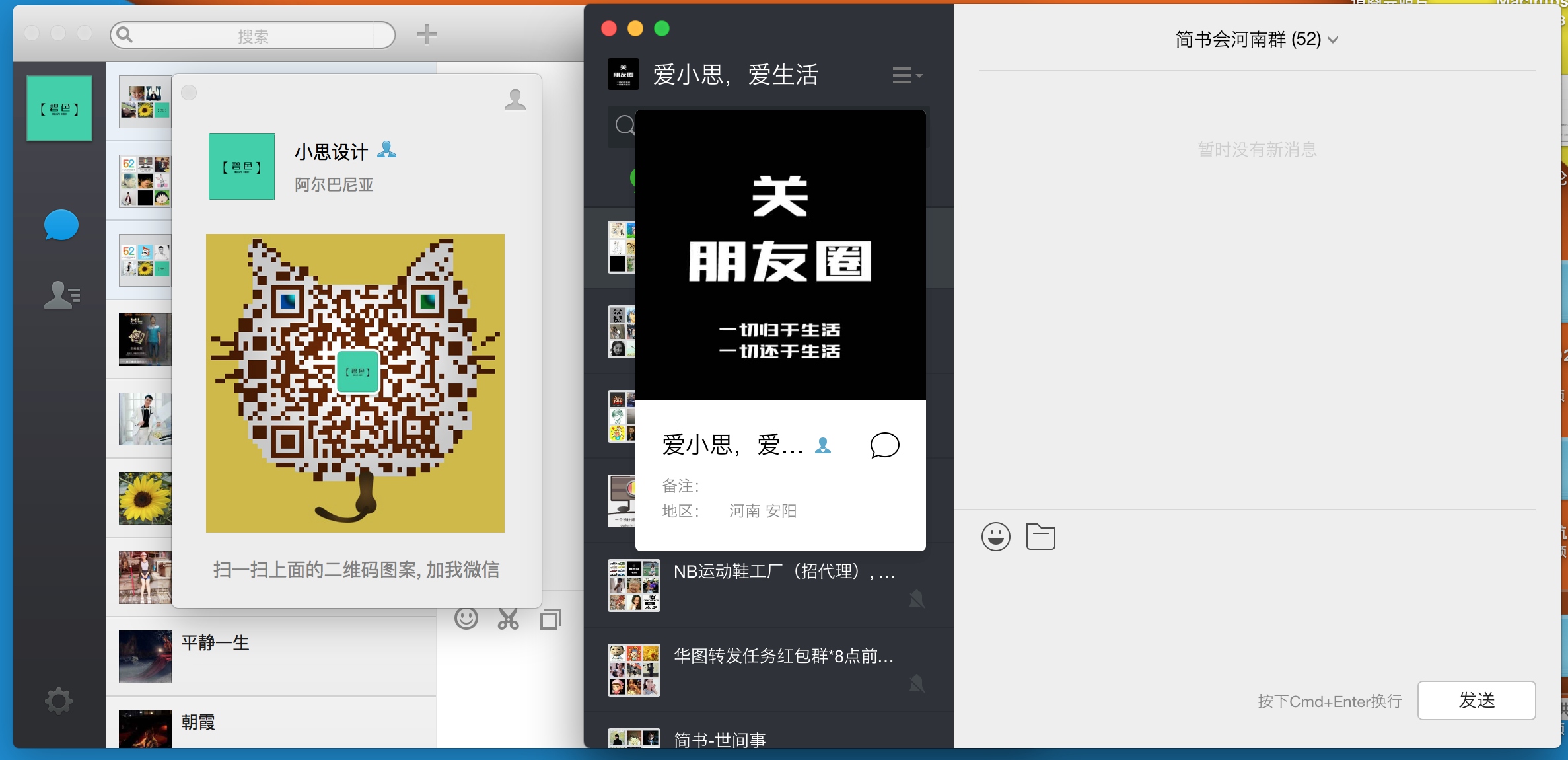Select the second group avatar with 62 badge

145,181
